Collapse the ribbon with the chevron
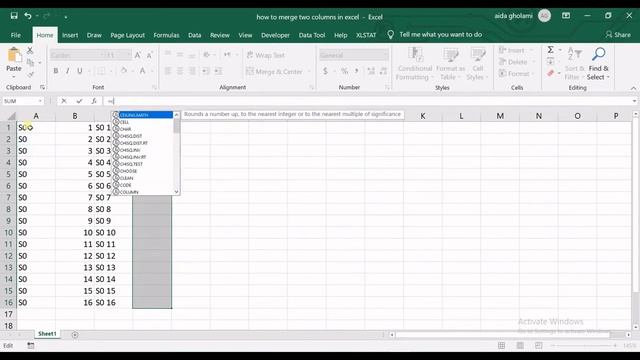 (x=633, y=88)
